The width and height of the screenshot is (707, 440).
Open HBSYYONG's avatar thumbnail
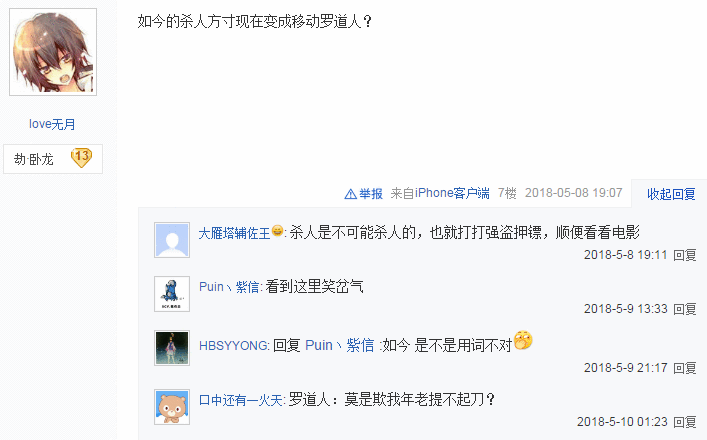point(172,348)
